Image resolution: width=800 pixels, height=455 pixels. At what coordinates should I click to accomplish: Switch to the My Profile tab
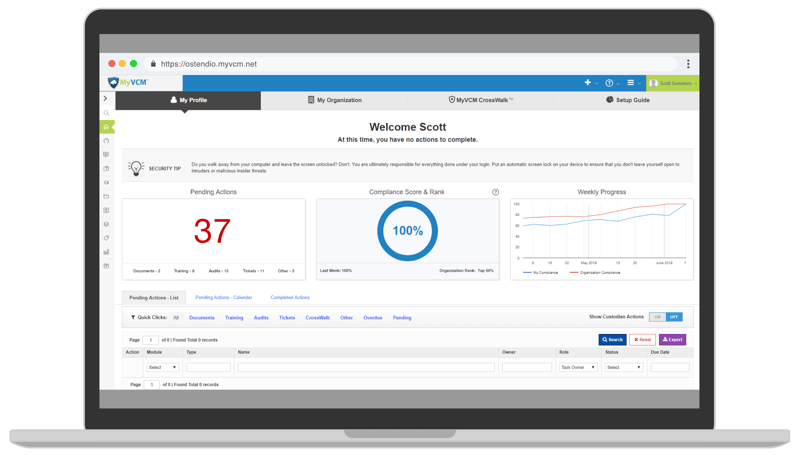pos(188,100)
